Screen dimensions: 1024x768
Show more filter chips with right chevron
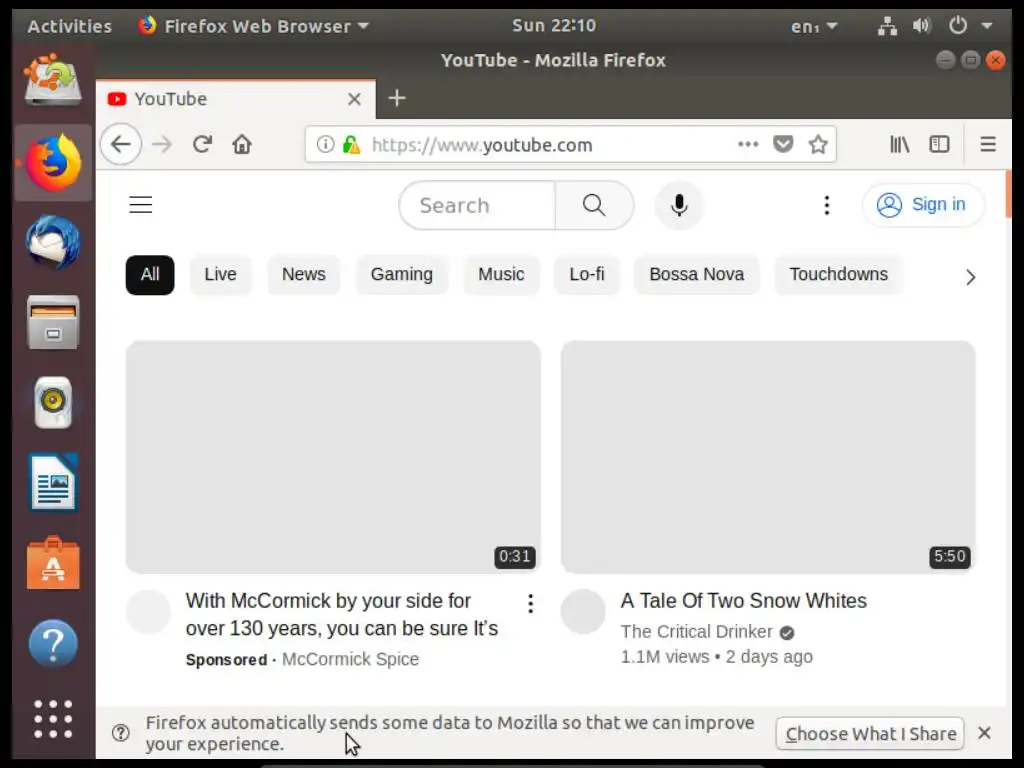tap(970, 278)
